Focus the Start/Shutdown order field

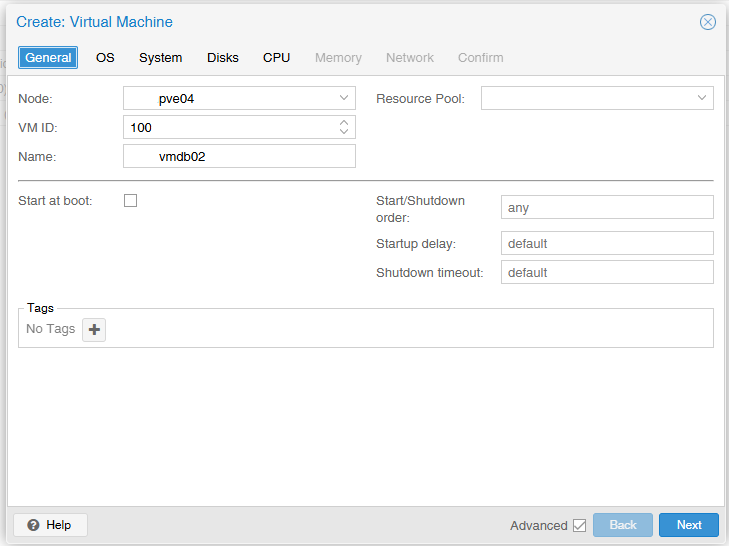(x=607, y=207)
